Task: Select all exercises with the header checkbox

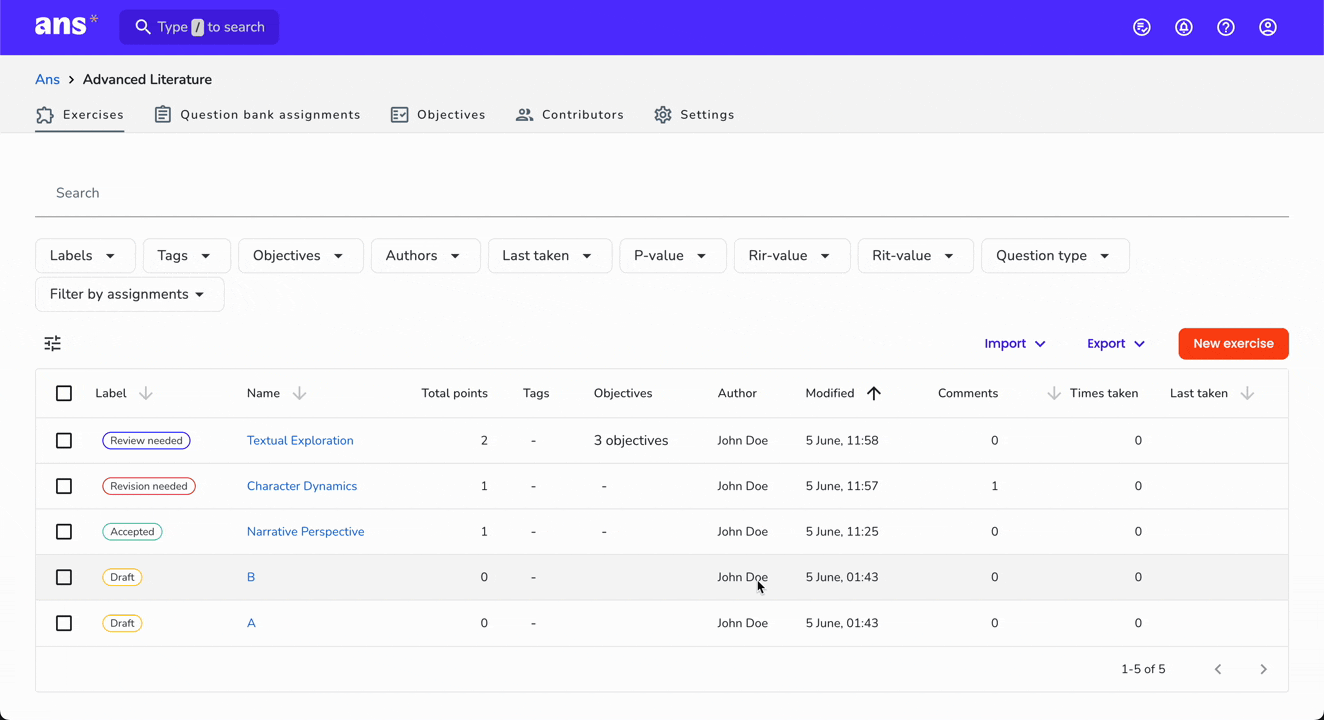Action: tap(64, 393)
